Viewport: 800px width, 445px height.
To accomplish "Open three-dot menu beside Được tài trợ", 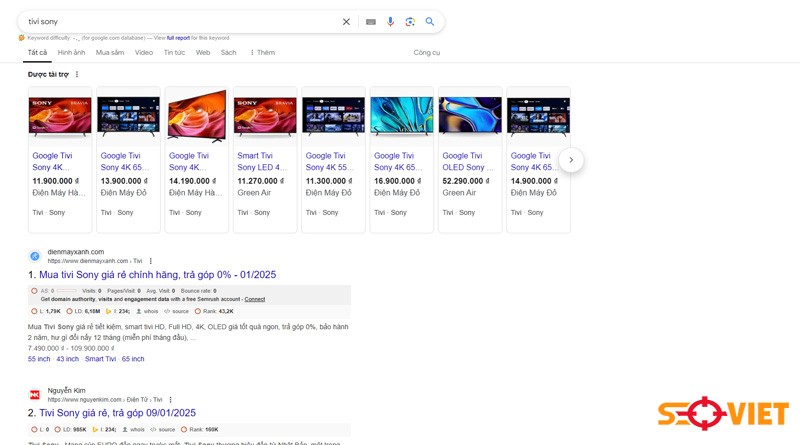I will click(77, 75).
